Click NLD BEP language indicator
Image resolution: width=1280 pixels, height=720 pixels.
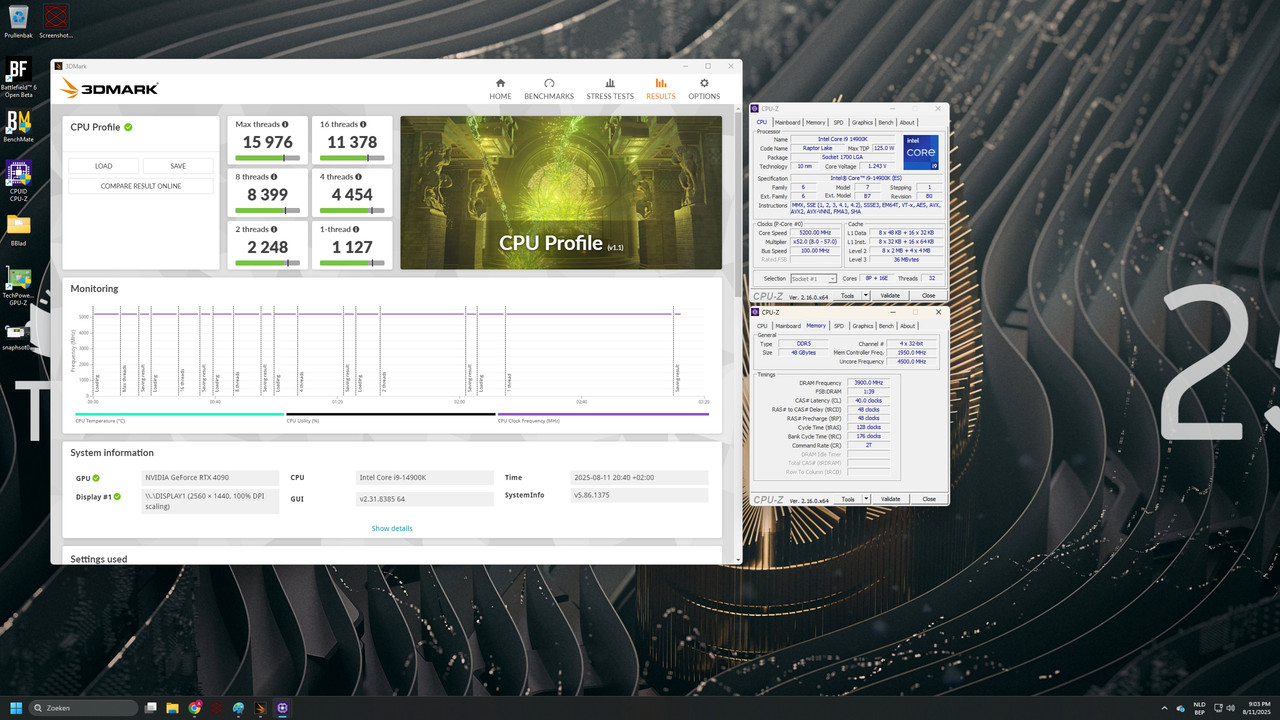[1200, 708]
